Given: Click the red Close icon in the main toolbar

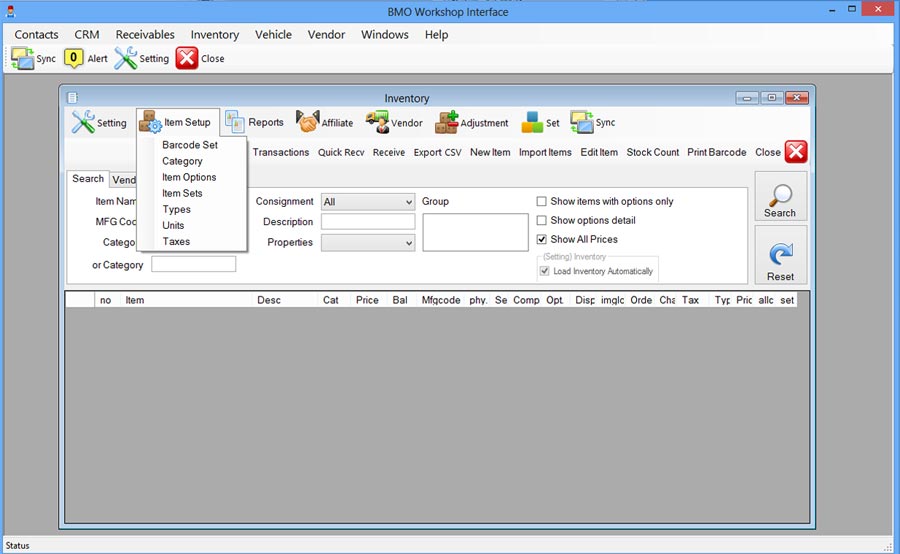Looking at the screenshot, I should (x=187, y=58).
